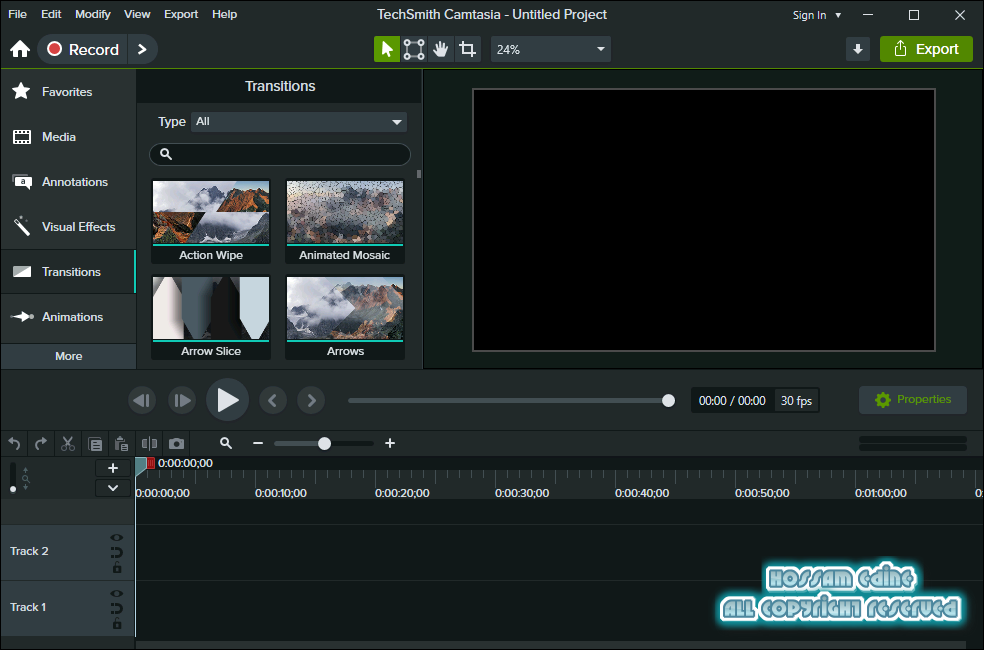Image resolution: width=984 pixels, height=650 pixels.
Task: Click the track height slider knob
Action: tap(13, 489)
